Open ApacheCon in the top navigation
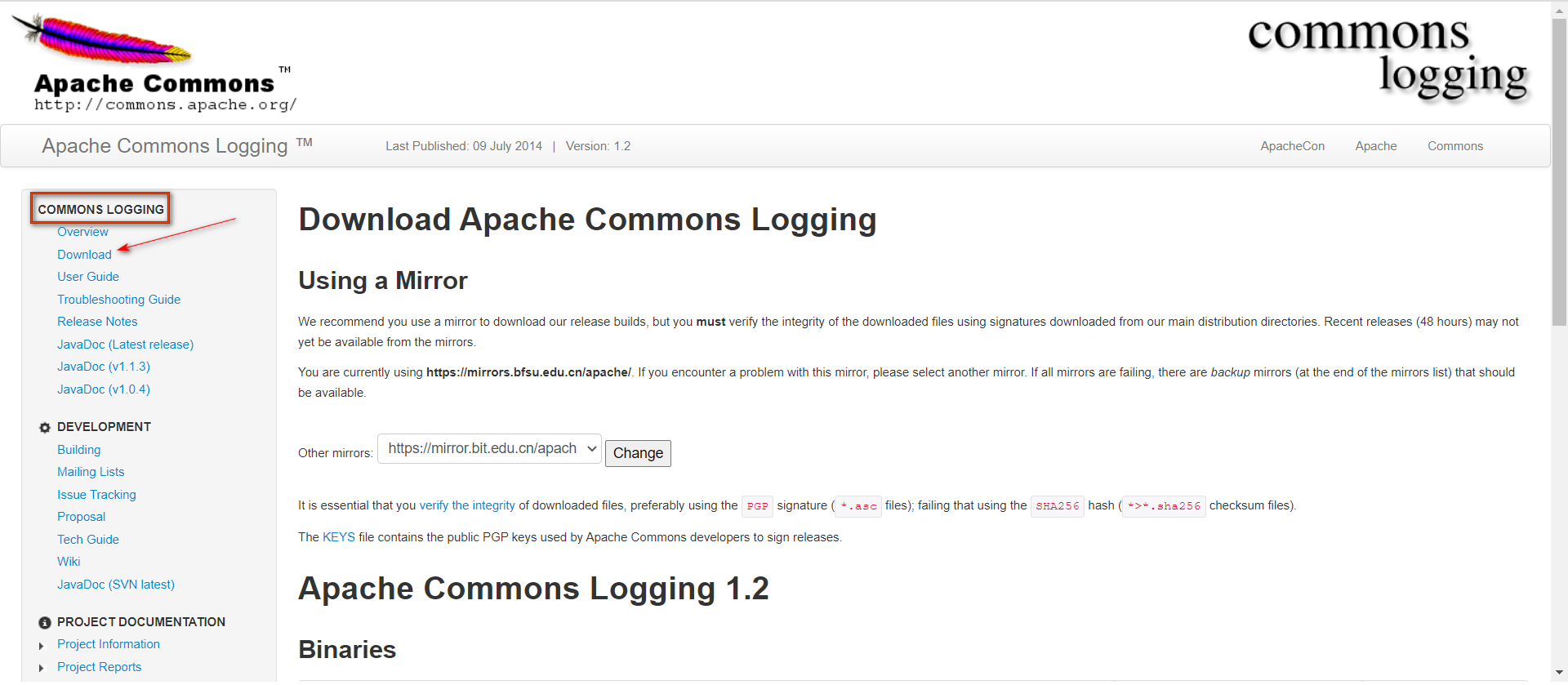The height and width of the screenshot is (685, 1568). 1292,146
